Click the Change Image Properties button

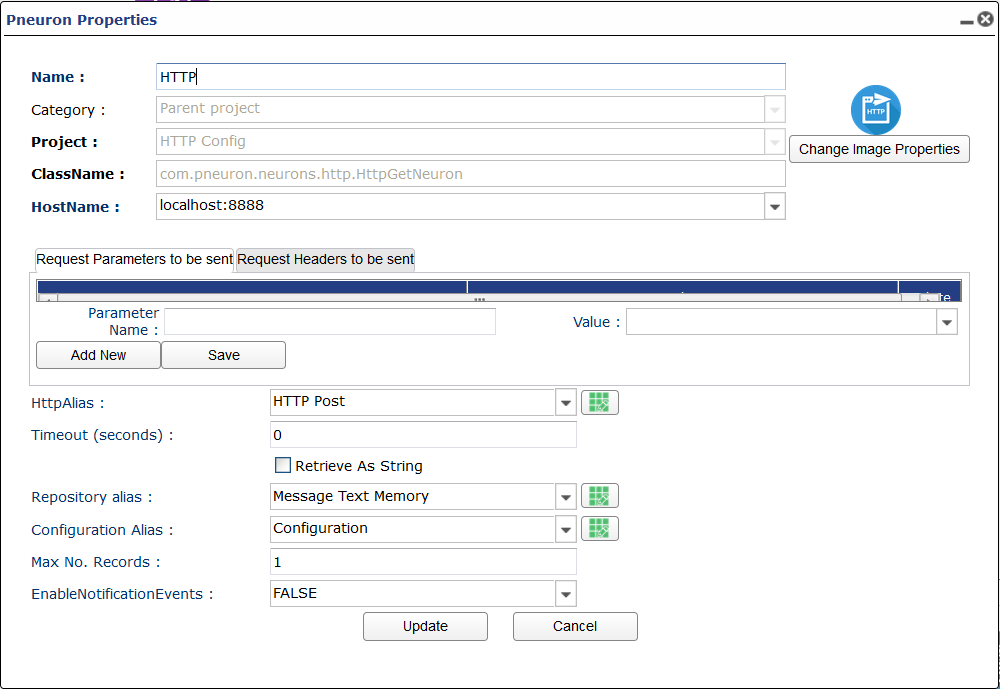(x=879, y=149)
